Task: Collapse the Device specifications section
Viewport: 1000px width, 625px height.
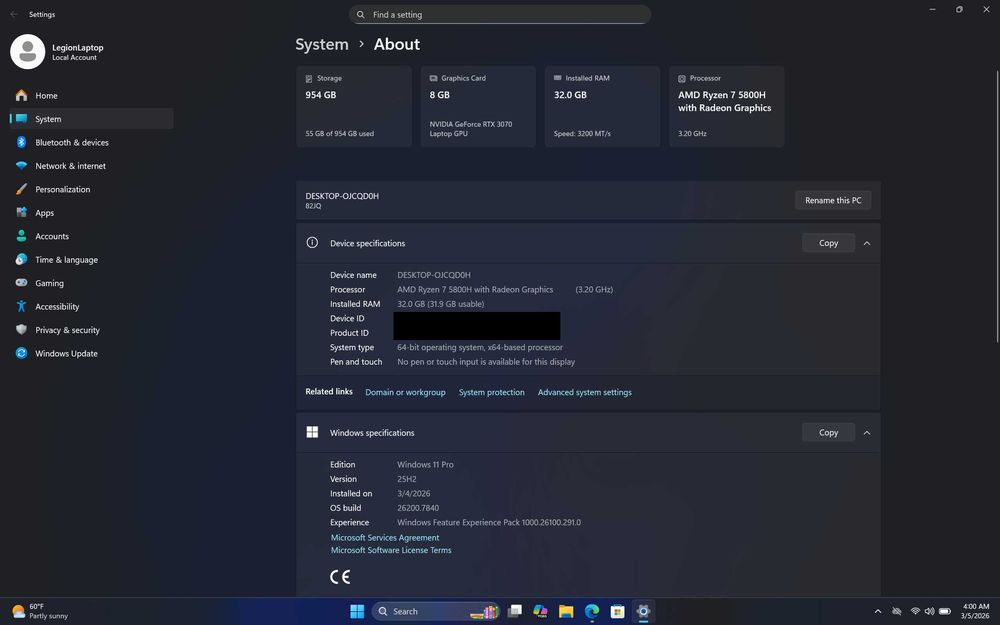Action: (x=867, y=243)
